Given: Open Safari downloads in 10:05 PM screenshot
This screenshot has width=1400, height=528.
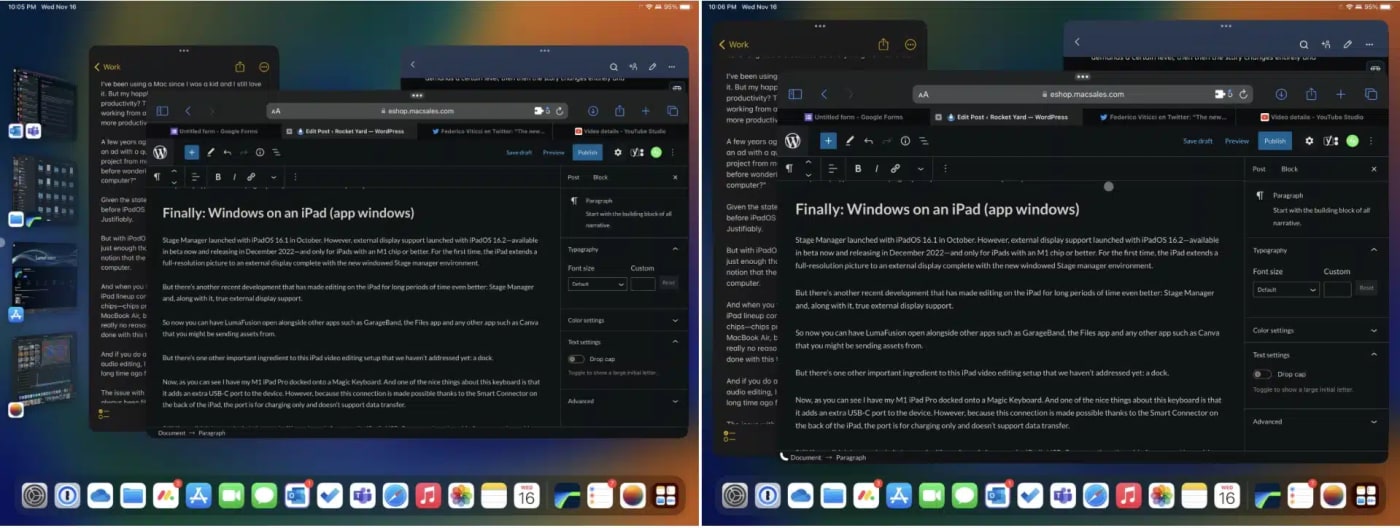Looking at the screenshot, I should 593,111.
